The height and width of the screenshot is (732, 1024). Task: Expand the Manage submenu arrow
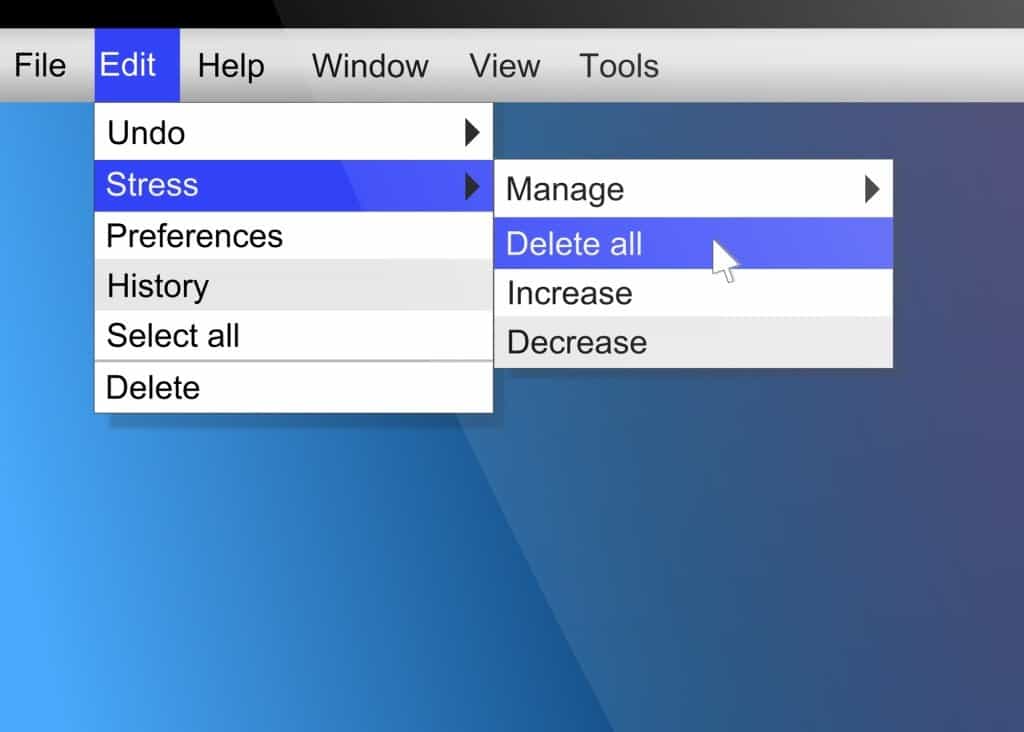point(872,189)
